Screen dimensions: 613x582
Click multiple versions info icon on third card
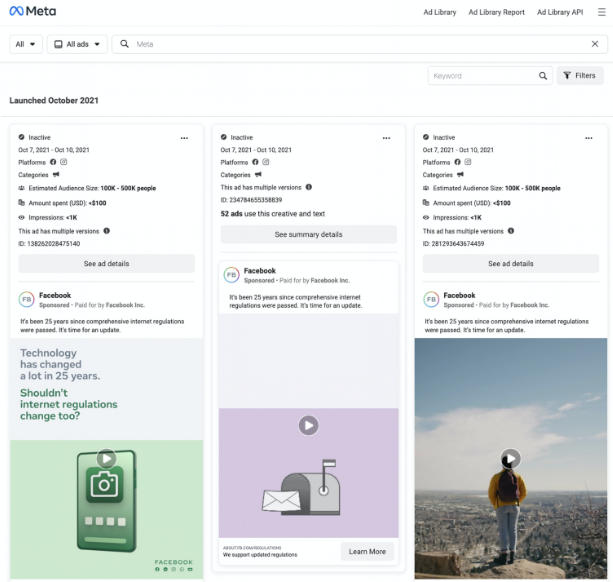click(511, 231)
